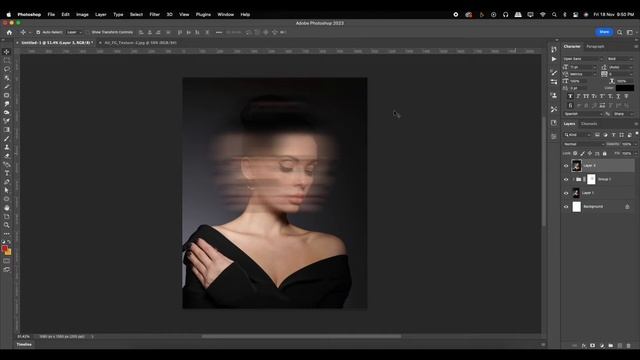640x360 pixels.
Task: Toggle lock transparent pixels
Action: (575, 153)
